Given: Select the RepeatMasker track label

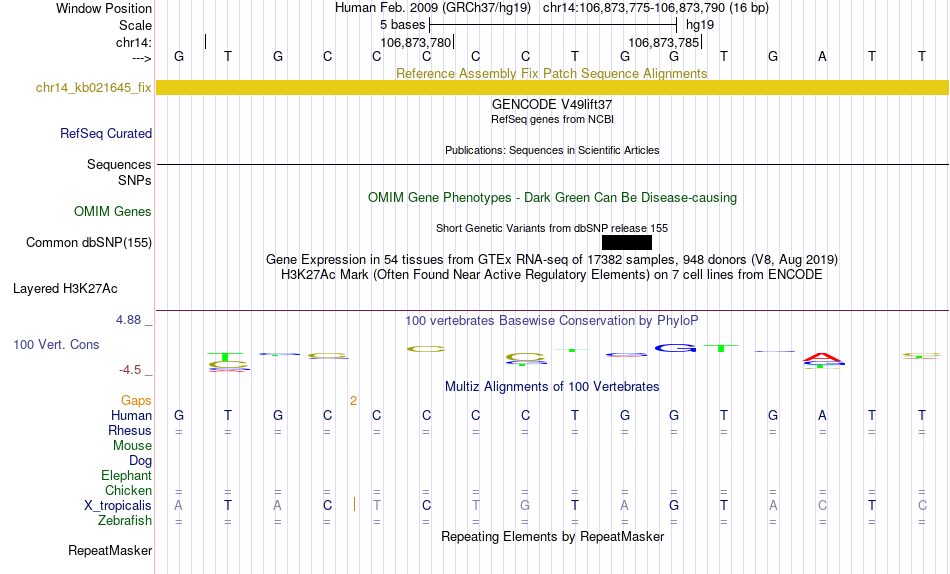Looking at the screenshot, I should pos(110,550).
